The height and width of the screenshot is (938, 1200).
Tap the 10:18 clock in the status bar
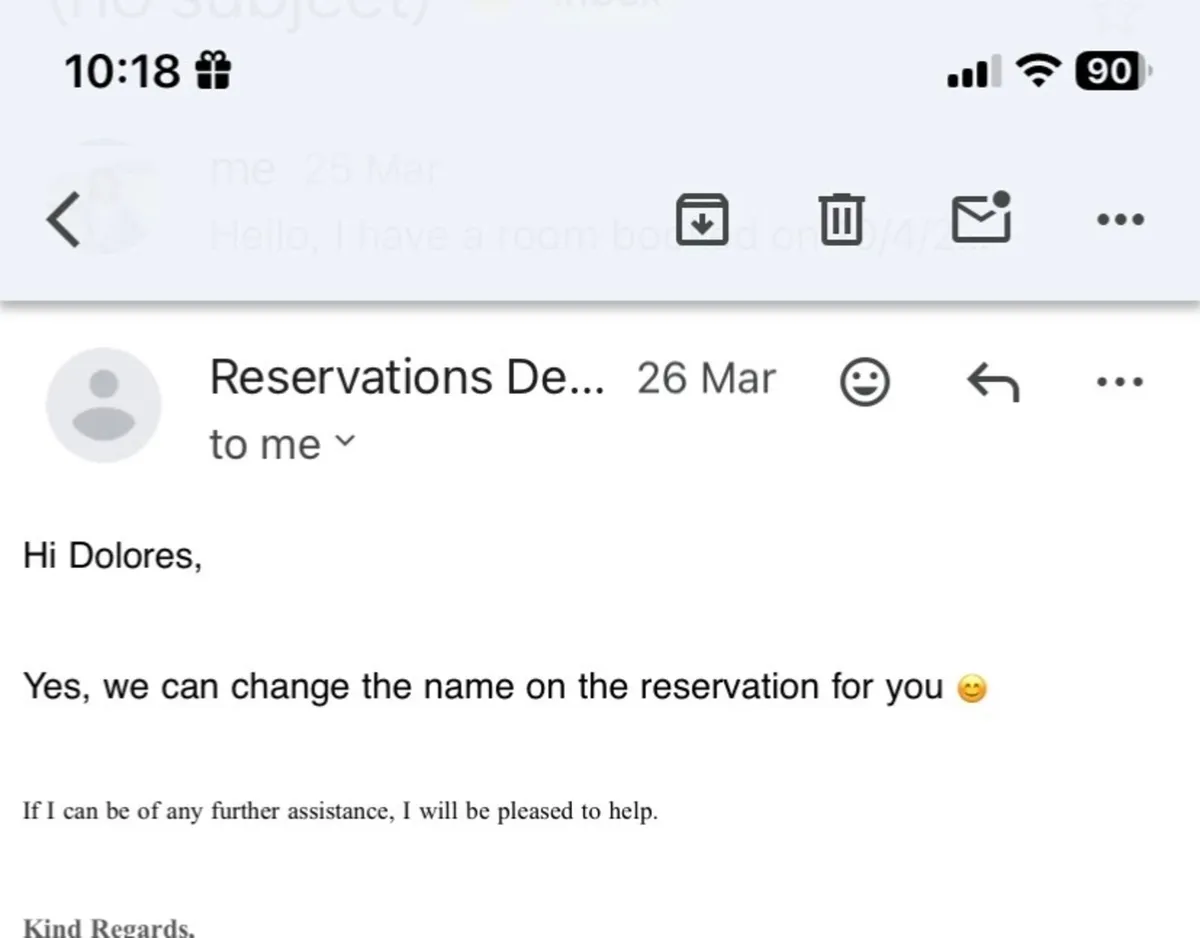point(122,71)
